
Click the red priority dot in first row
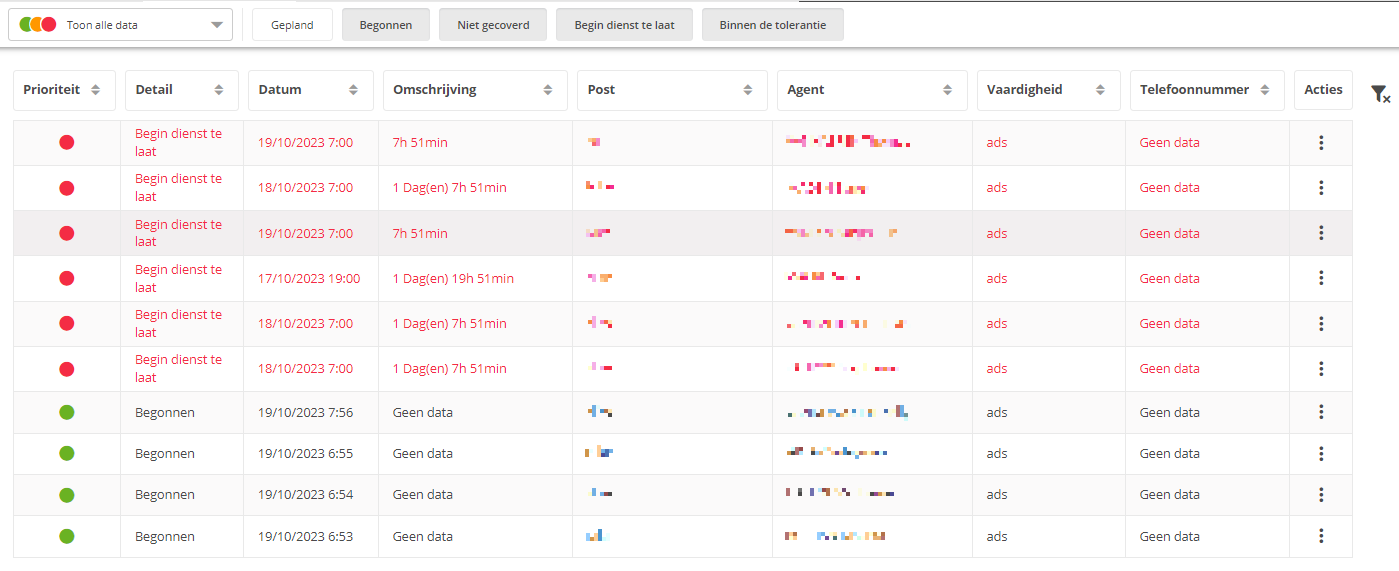click(67, 142)
